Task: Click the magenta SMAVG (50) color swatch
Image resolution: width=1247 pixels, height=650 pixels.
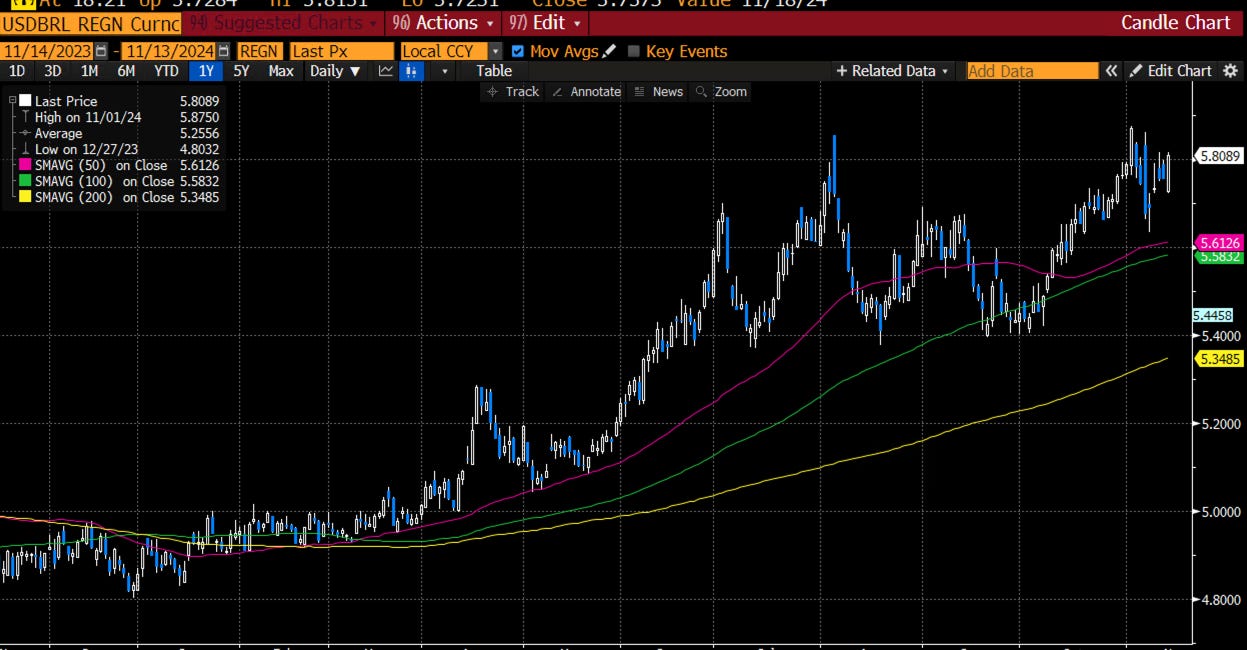Action: pyautogui.click(x=25, y=165)
